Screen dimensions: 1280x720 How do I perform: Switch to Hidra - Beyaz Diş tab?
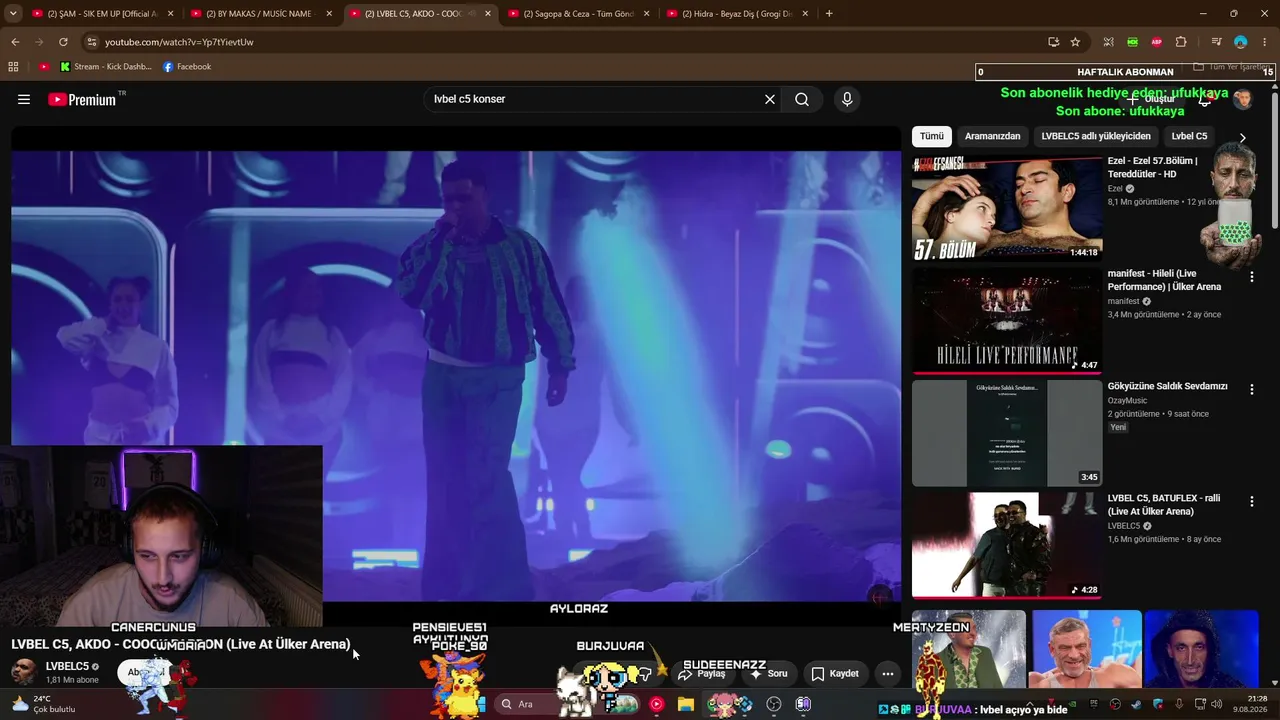[738, 14]
